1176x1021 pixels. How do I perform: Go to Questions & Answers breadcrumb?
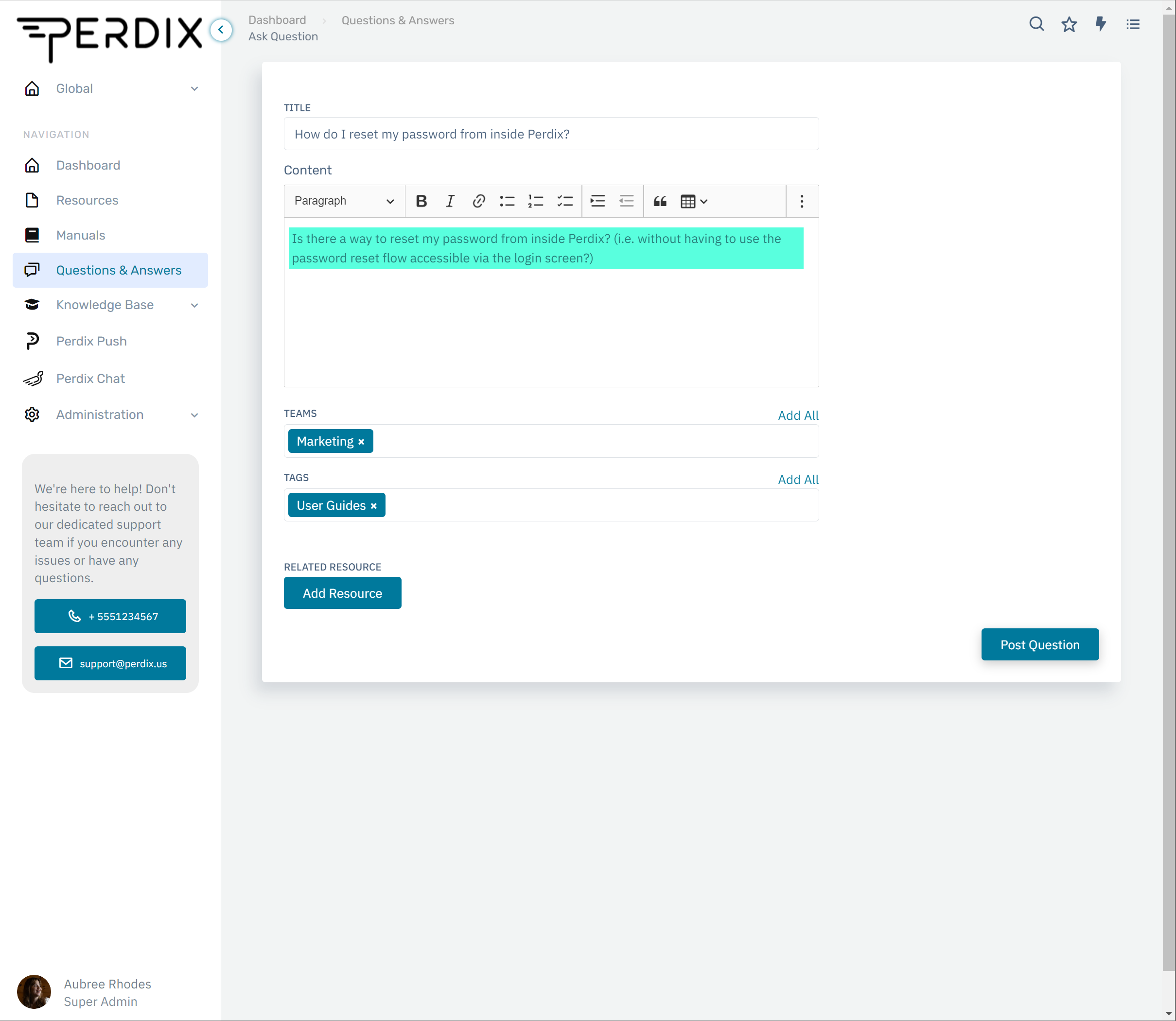(x=398, y=20)
